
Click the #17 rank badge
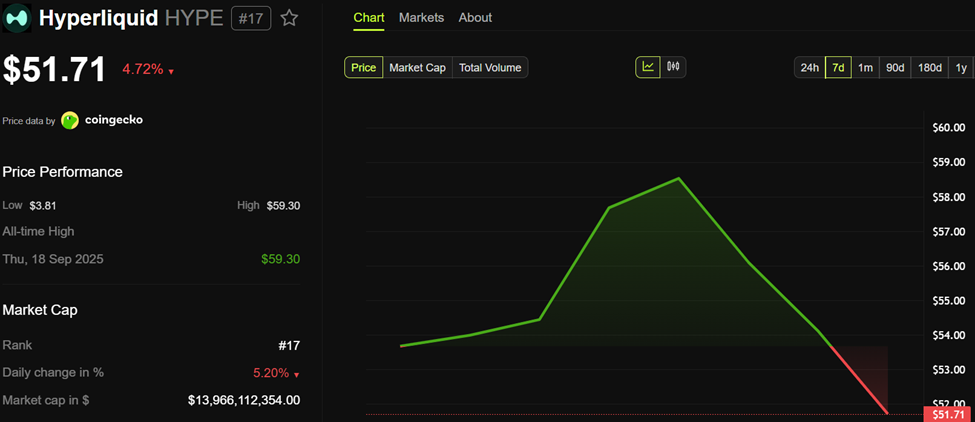click(x=251, y=19)
